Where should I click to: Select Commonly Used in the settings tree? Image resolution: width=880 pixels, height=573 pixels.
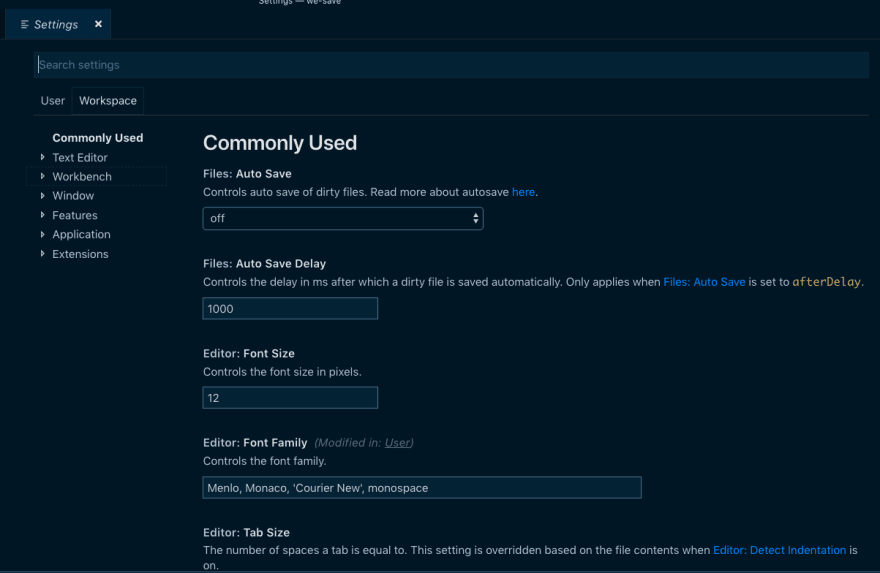[98, 137]
